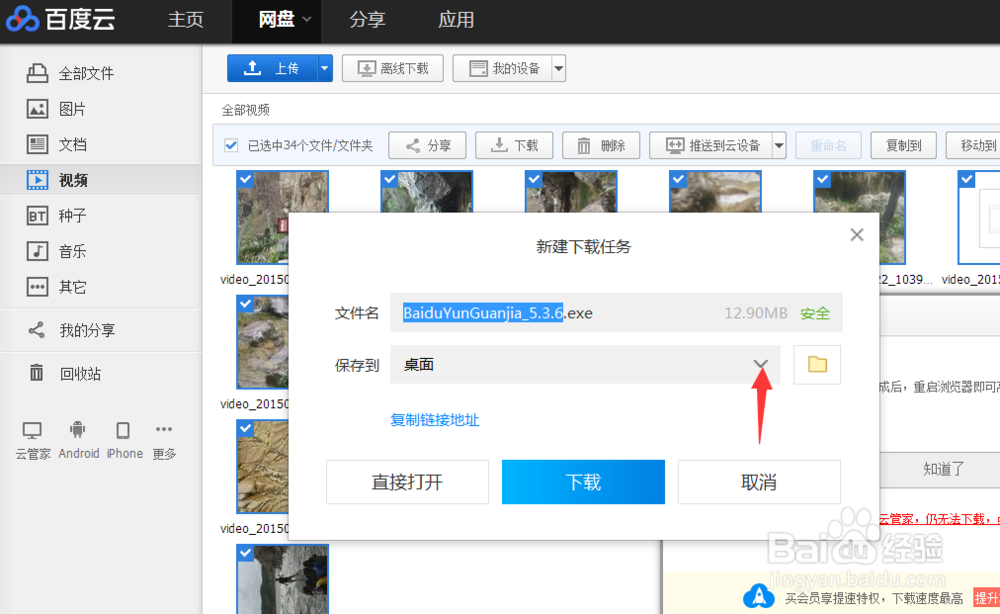This screenshot has height=614, width=1000.
Task: Go to the 应用 apps tab
Action: (x=456, y=20)
